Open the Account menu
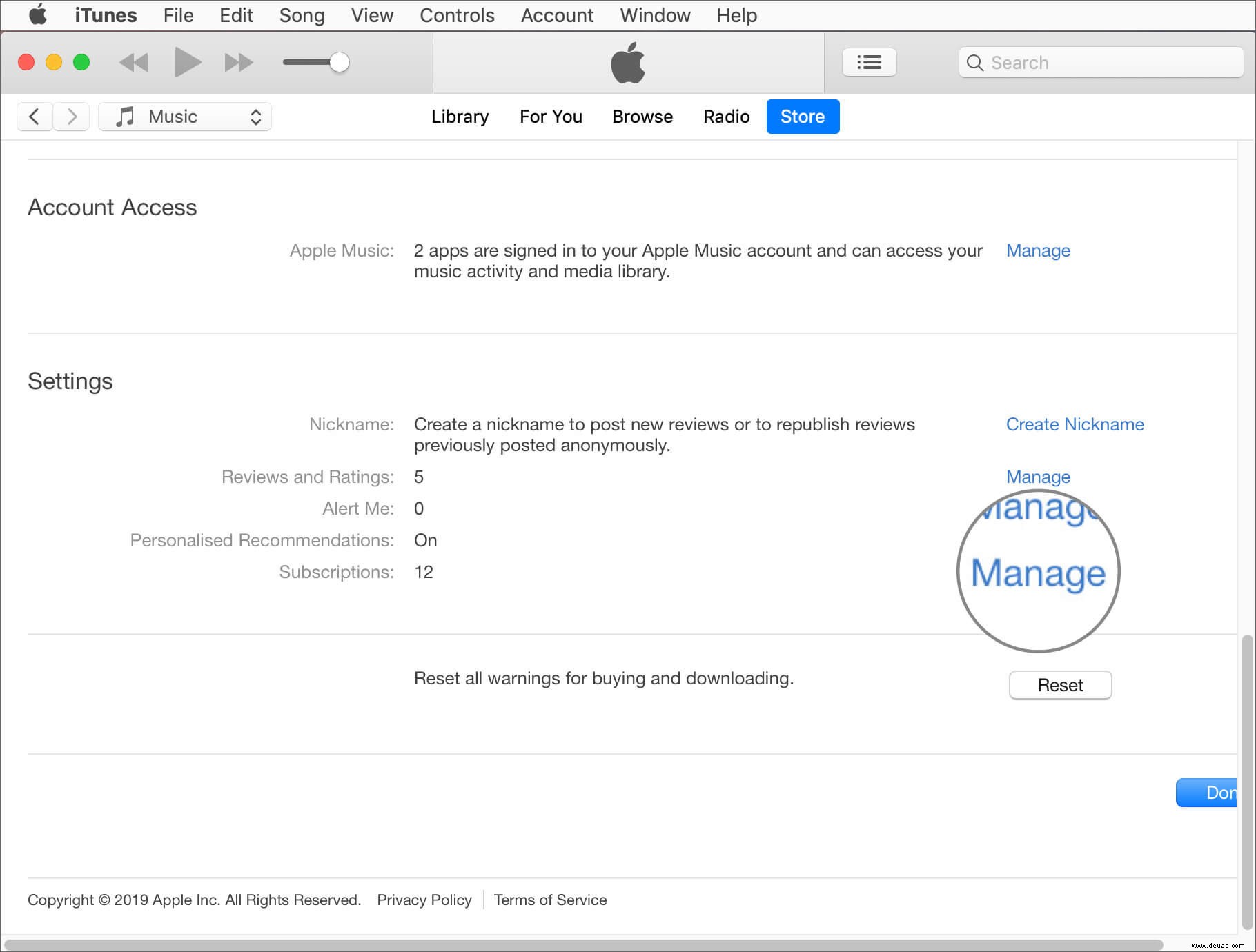The height and width of the screenshot is (952, 1256). pos(557,15)
